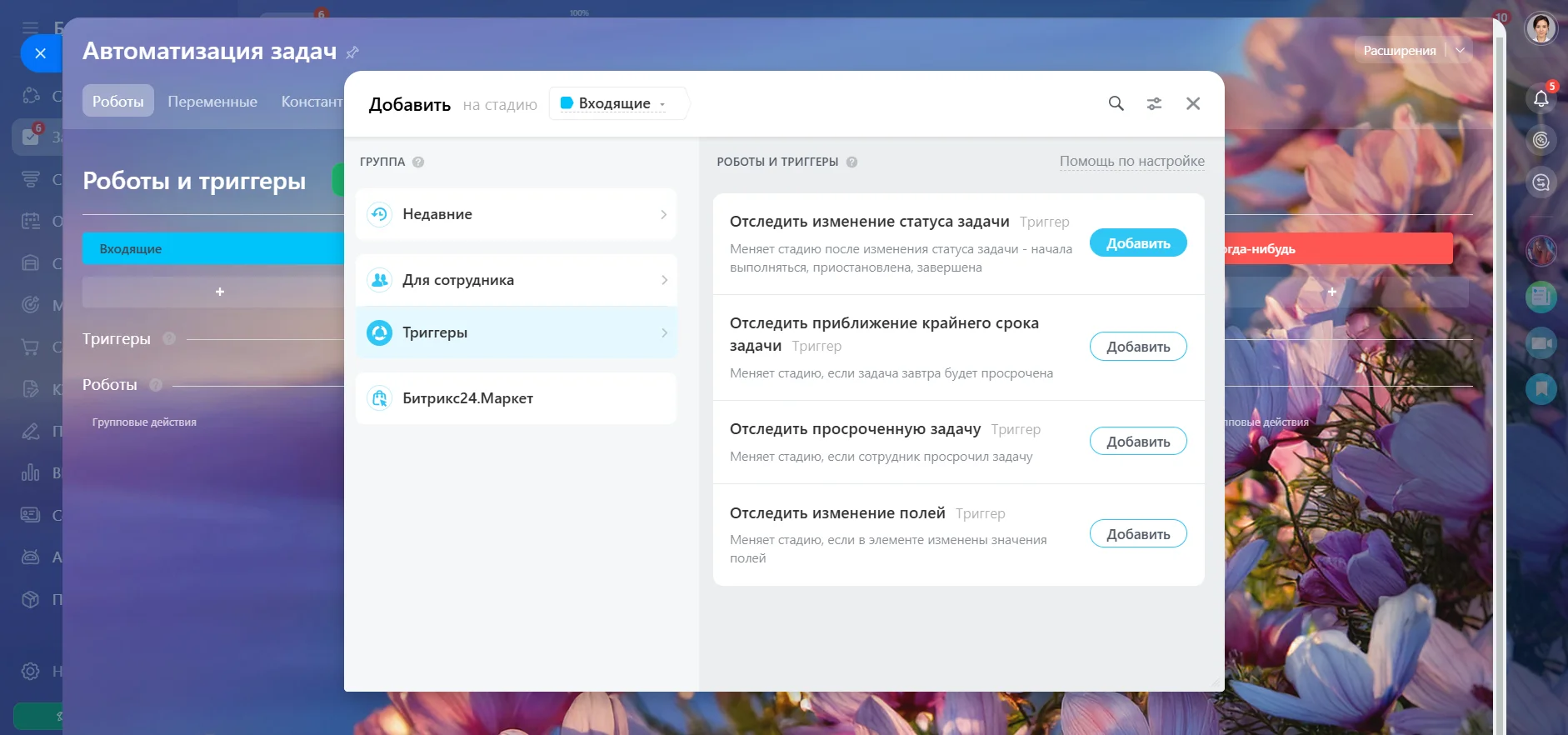Click the help icon next to Группа
The image size is (1568, 735).
[418, 162]
